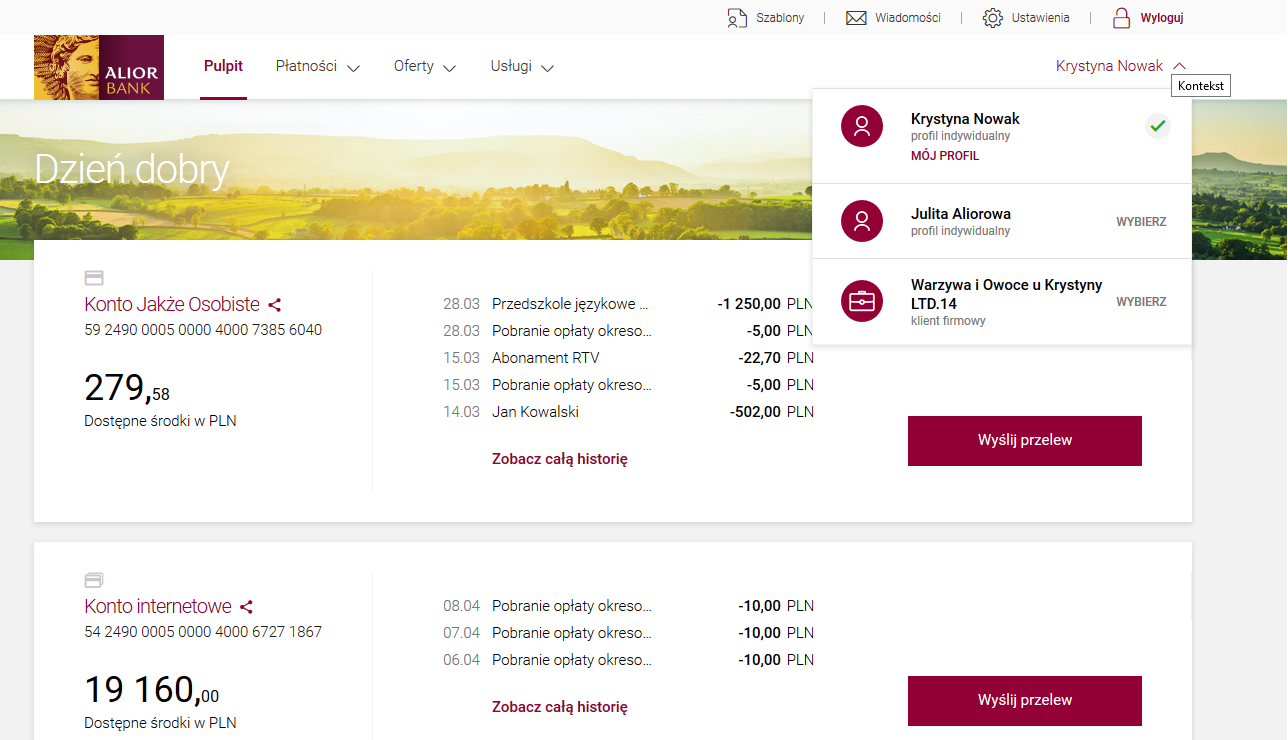View full history of Konto Jakże Osobiste

click(560, 459)
